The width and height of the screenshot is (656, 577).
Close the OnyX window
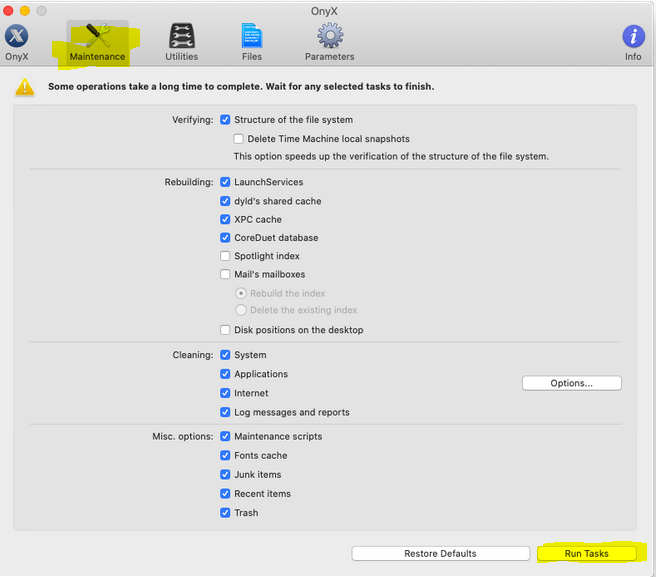(8, 10)
